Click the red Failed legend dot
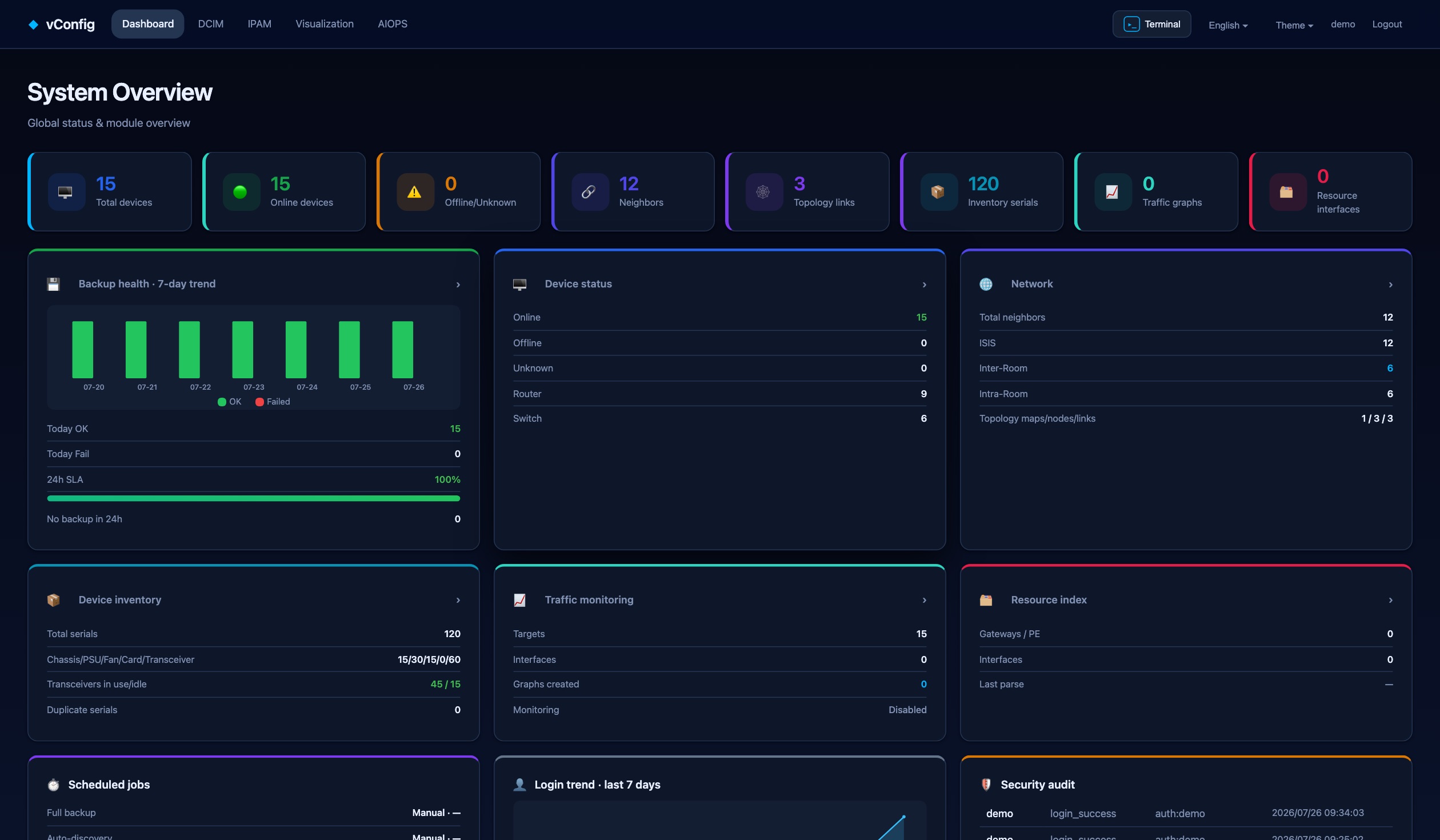Image resolution: width=1440 pixels, height=840 pixels. pyautogui.click(x=260, y=402)
